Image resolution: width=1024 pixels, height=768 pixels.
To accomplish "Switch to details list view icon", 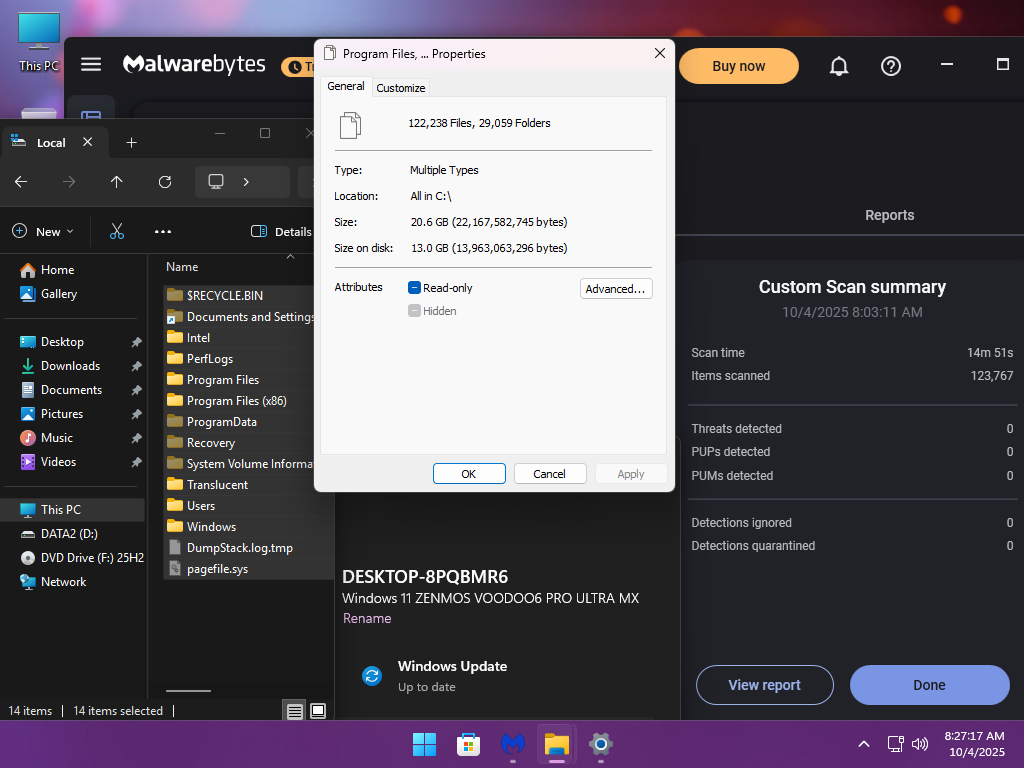I will point(295,711).
